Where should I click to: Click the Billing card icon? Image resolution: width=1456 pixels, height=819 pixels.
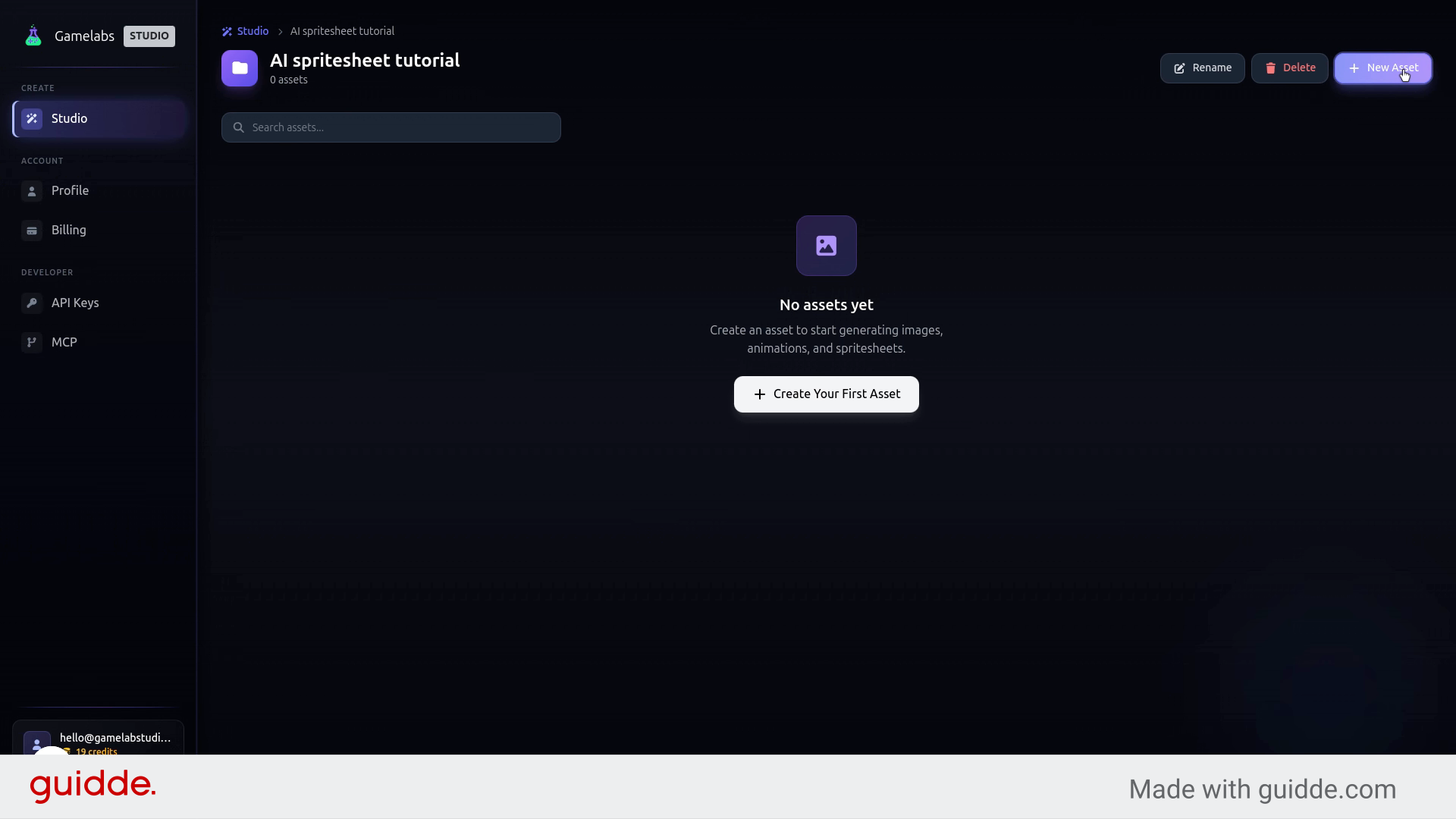pos(32,231)
